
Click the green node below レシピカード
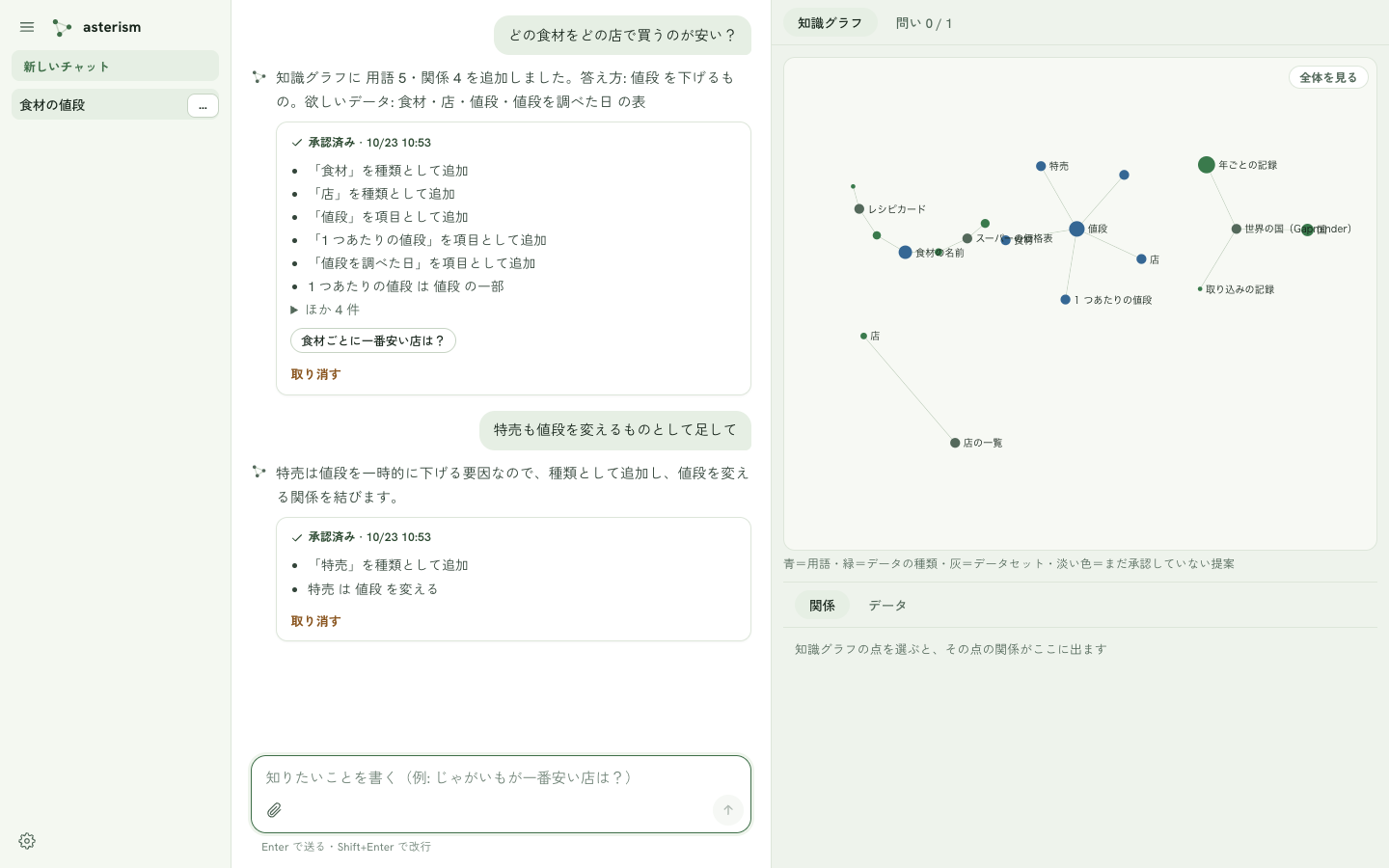click(876, 235)
